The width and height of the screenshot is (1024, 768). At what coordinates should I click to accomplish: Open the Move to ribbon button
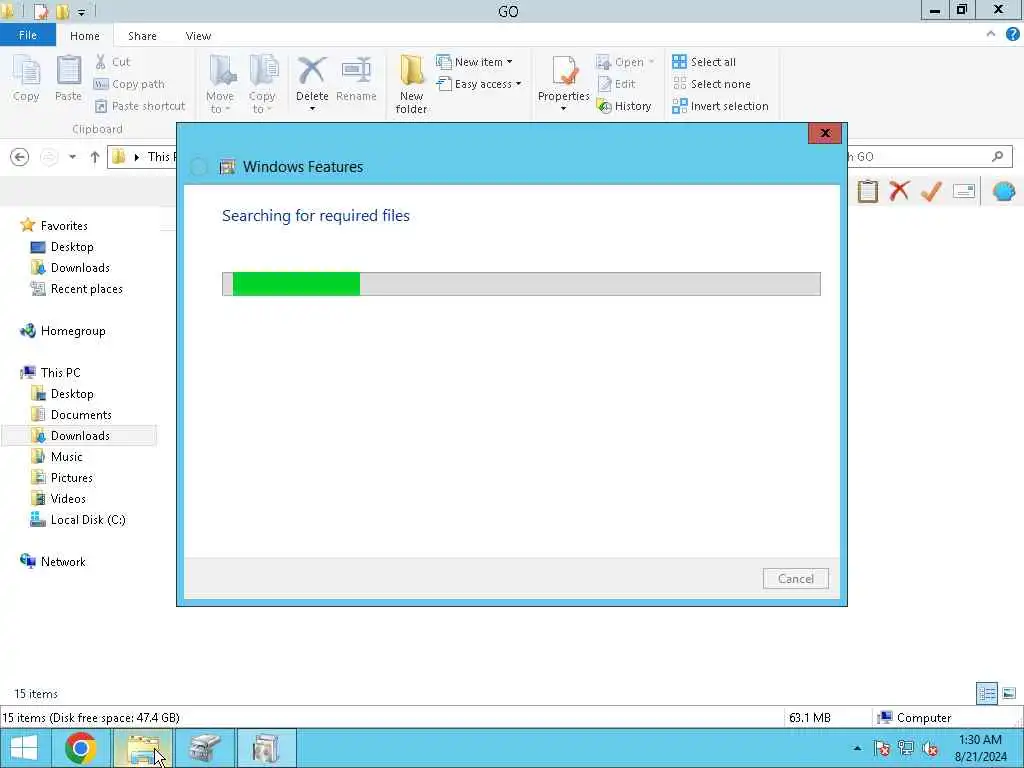click(x=220, y=84)
